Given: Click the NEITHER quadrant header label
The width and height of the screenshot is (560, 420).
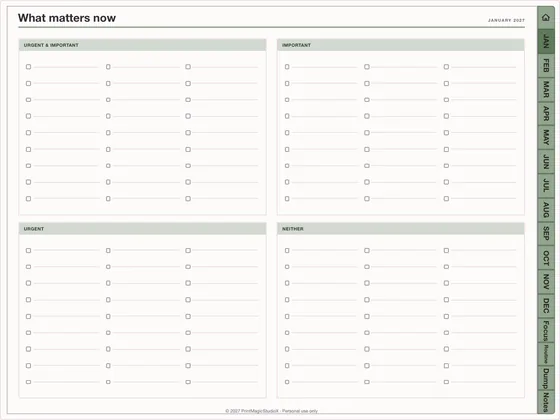Looking at the screenshot, I should [293, 229].
